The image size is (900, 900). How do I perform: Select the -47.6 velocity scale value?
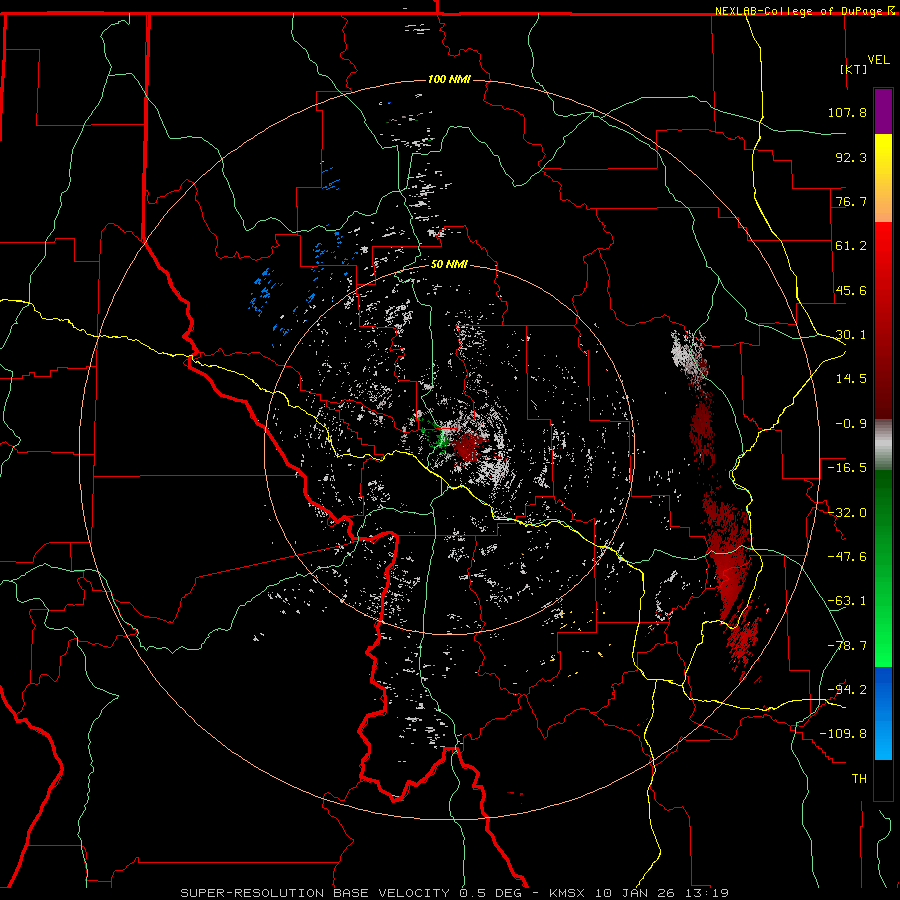[x=847, y=557]
